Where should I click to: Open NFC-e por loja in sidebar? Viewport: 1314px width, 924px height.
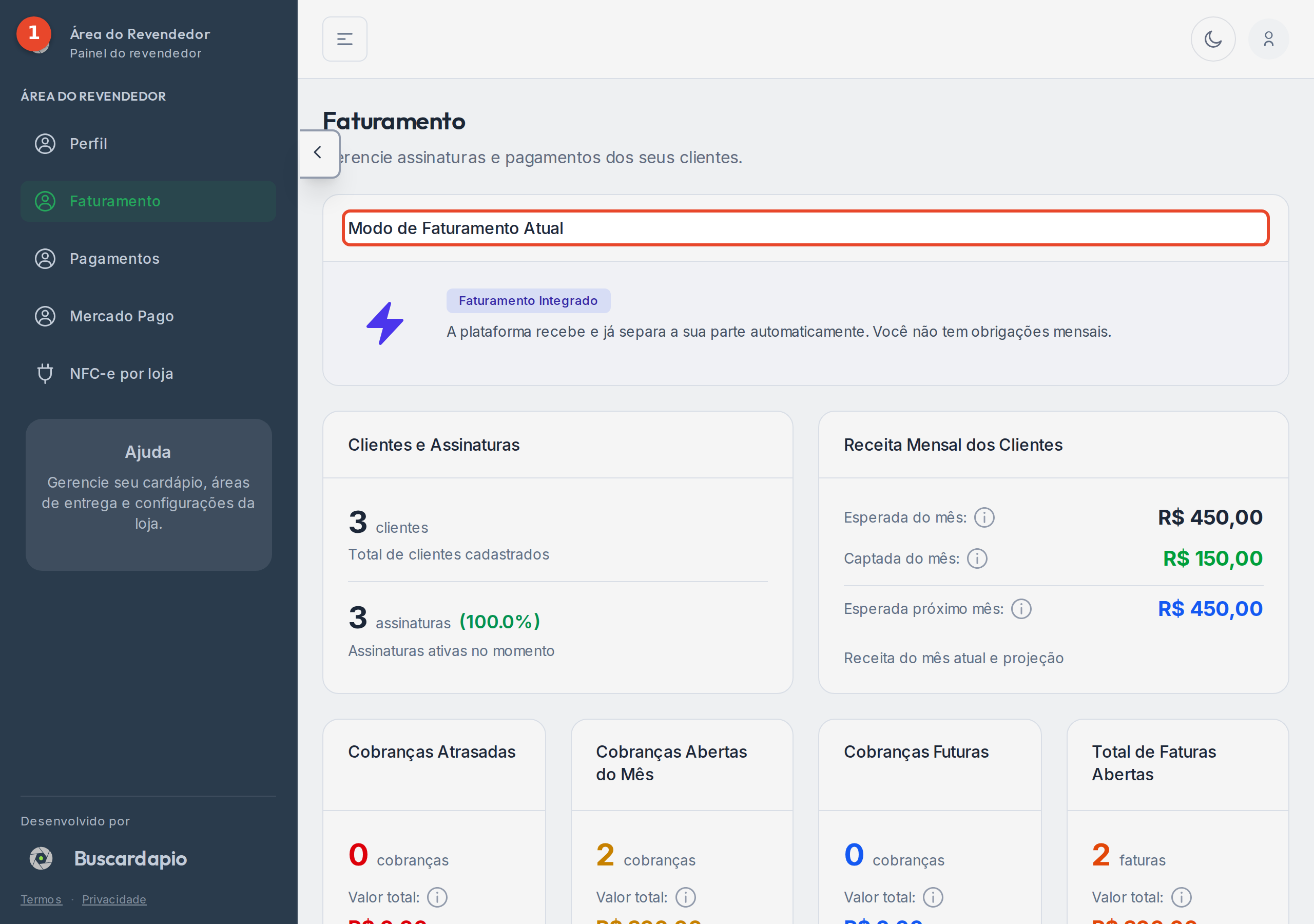pyautogui.click(x=148, y=373)
